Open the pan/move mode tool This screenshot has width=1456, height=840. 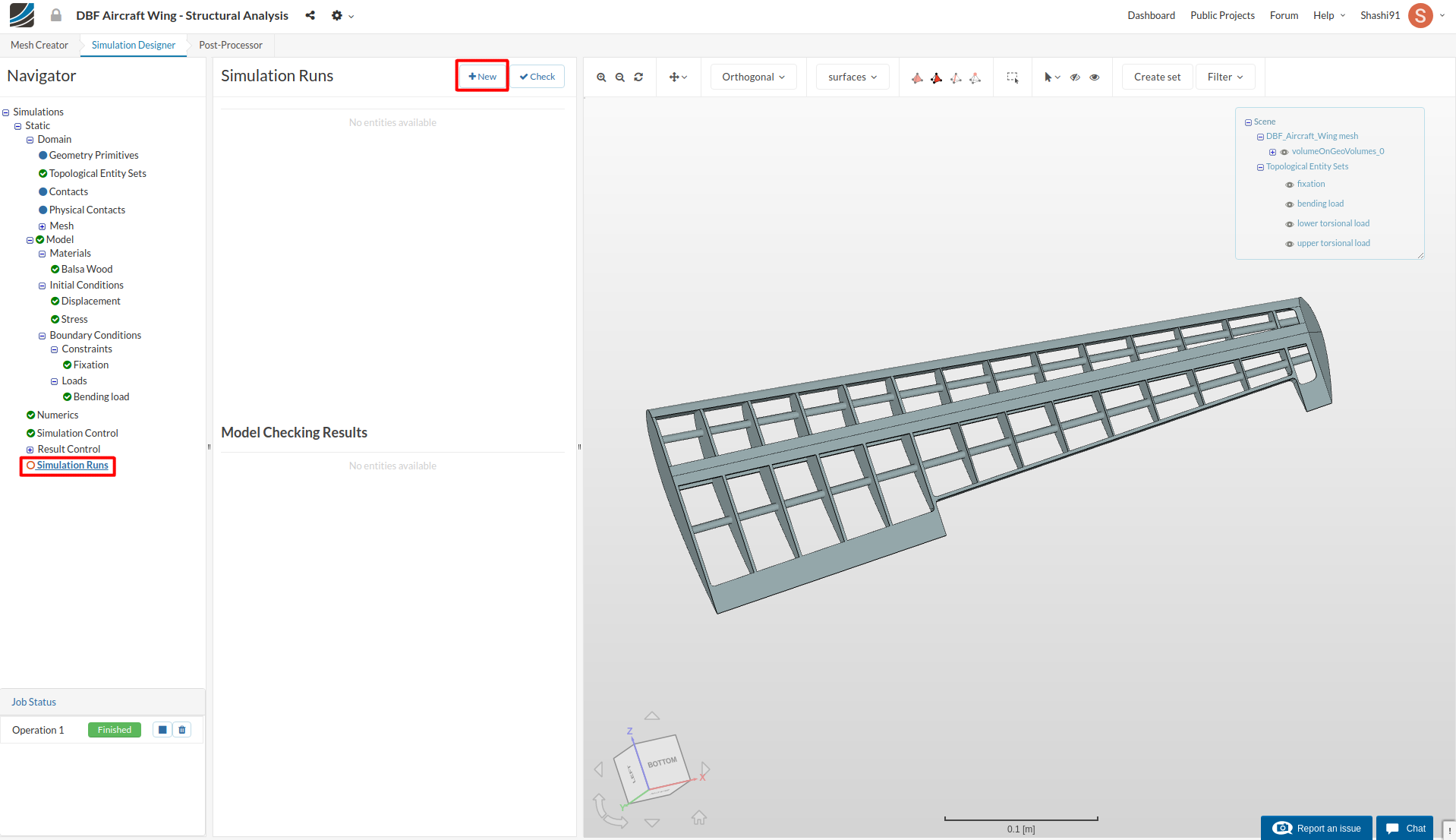click(678, 77)
